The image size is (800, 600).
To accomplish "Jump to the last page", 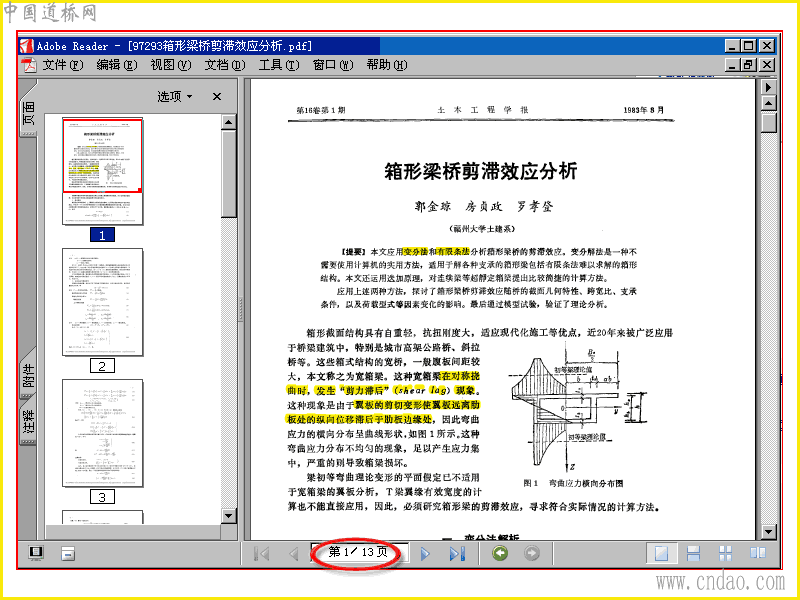I will [x=457, y=554].
